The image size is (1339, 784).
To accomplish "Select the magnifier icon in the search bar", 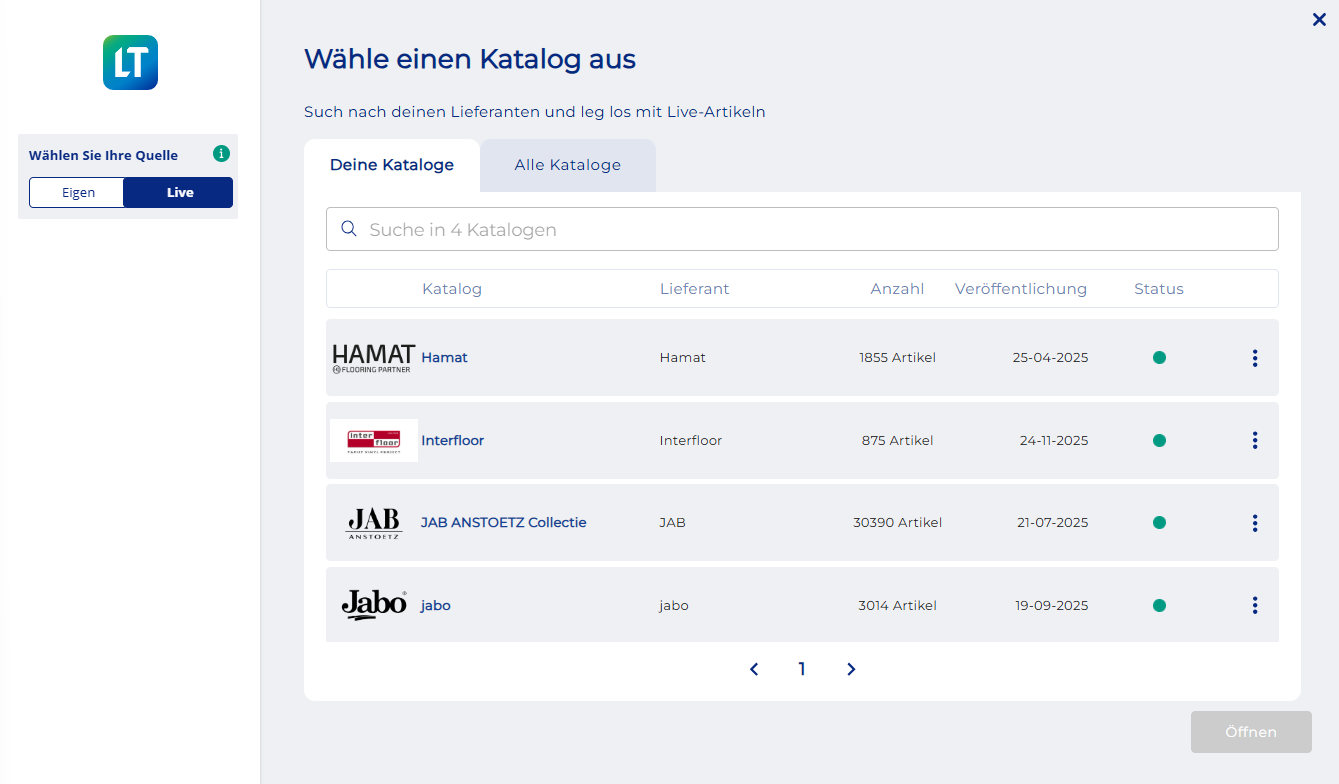I will [x=348, y=229].
